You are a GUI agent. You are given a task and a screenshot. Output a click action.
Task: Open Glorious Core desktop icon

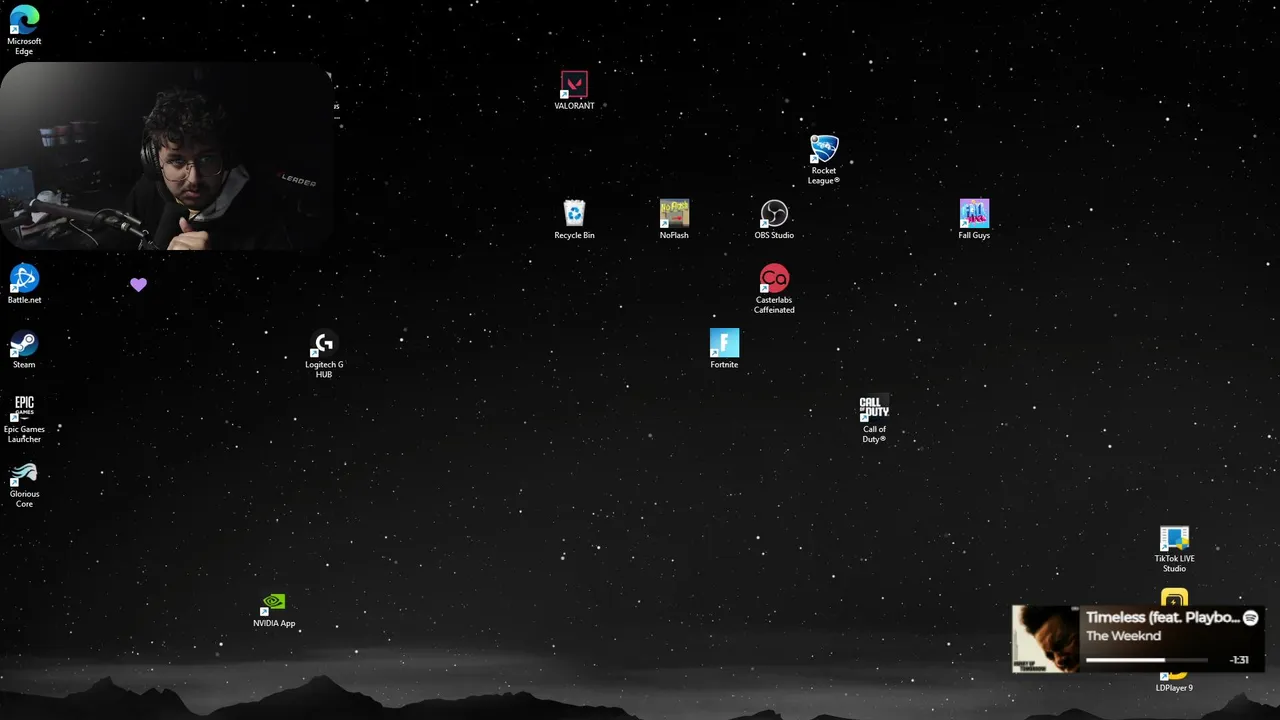click(24, 484)
